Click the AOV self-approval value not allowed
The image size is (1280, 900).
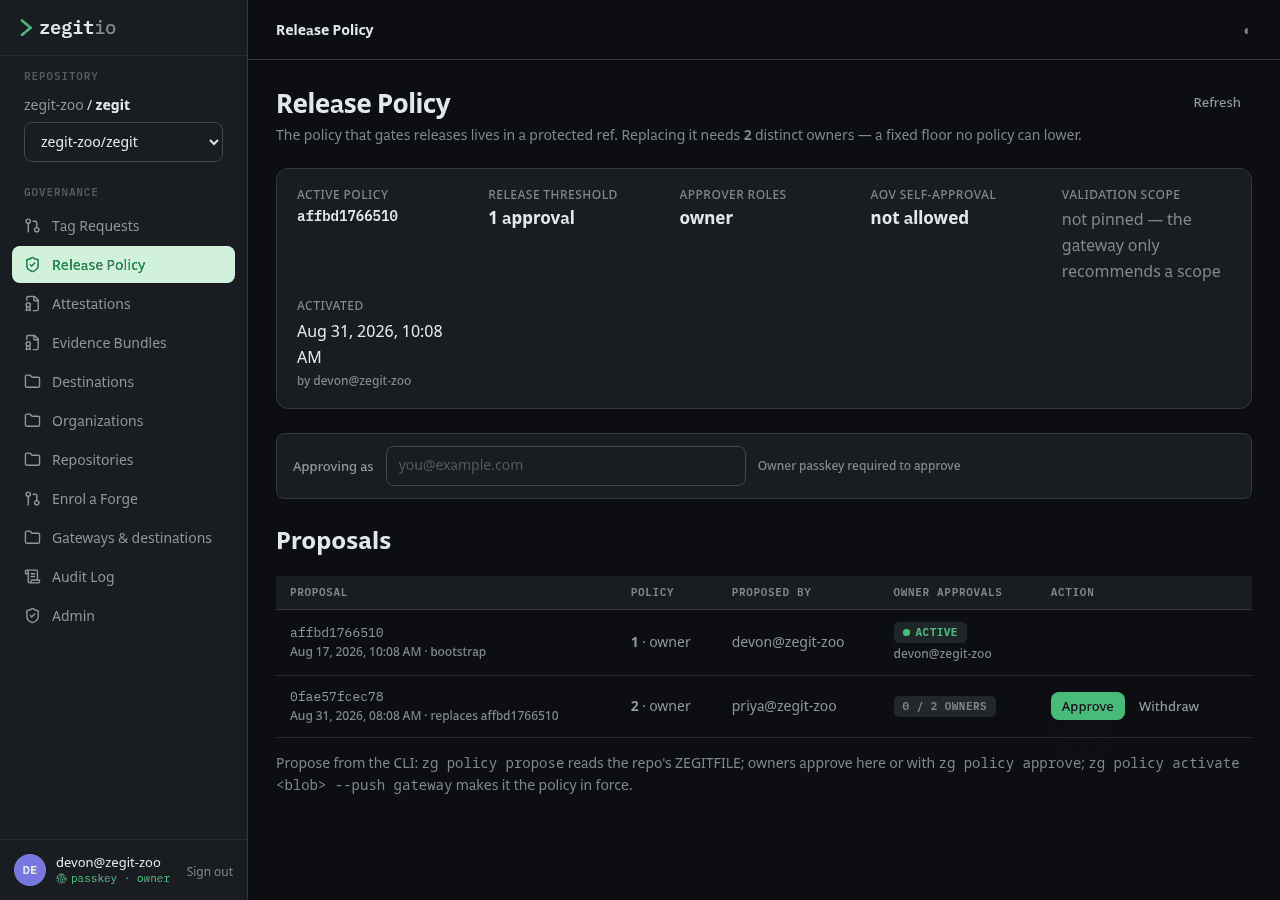pos(919,218)
